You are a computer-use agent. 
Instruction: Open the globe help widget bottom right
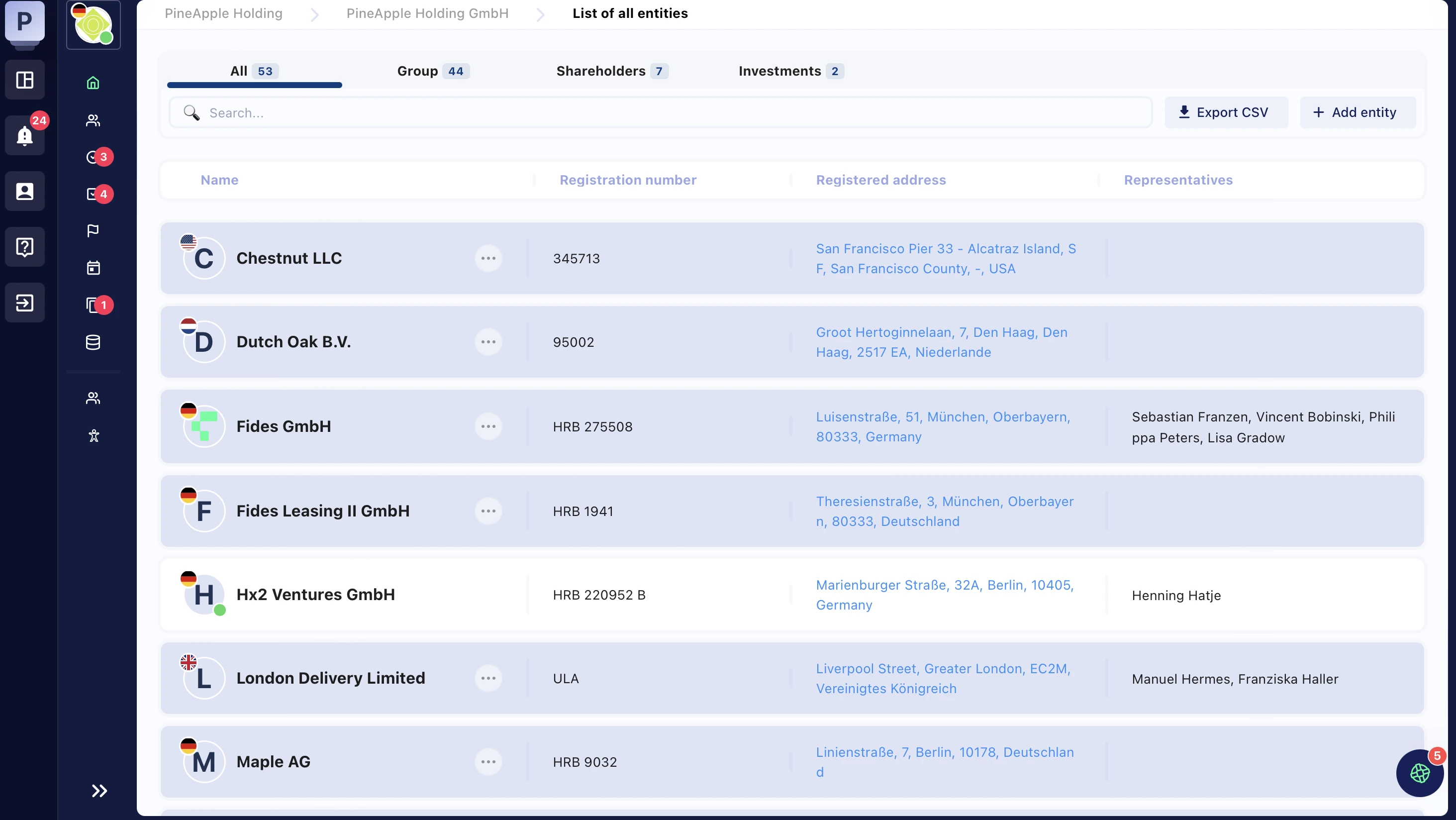click(1420, 773)
